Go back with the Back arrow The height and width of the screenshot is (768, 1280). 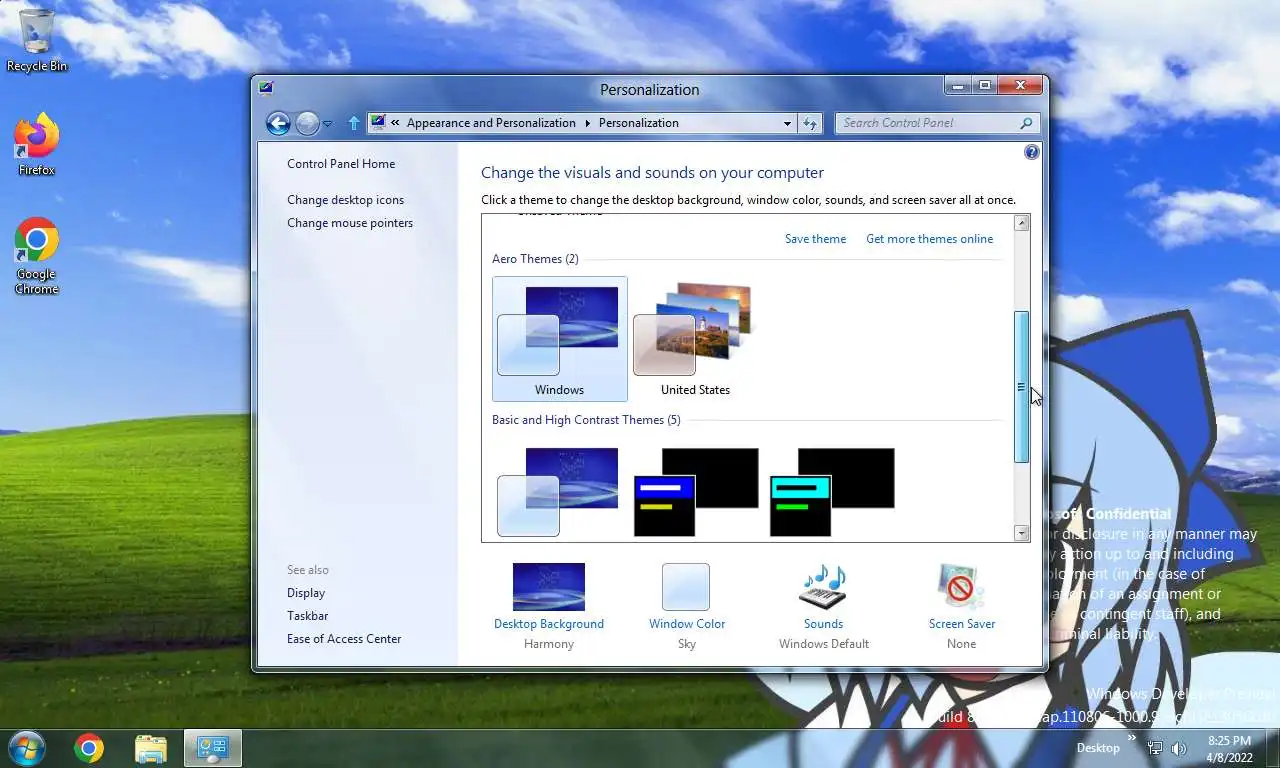278,123
